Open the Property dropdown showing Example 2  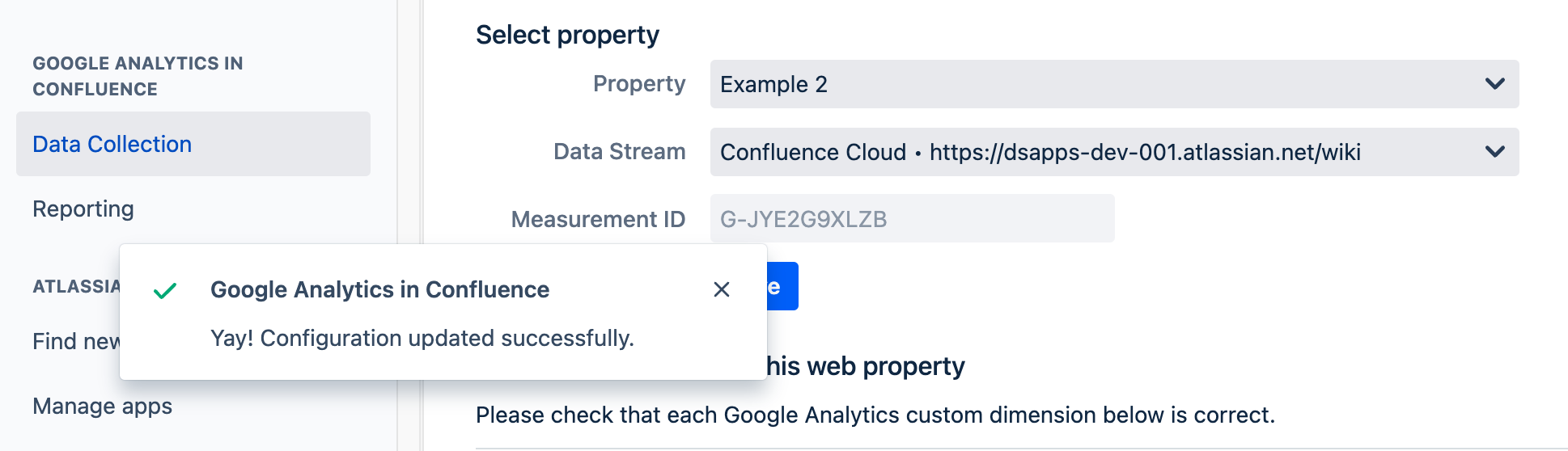point(1100,84)
